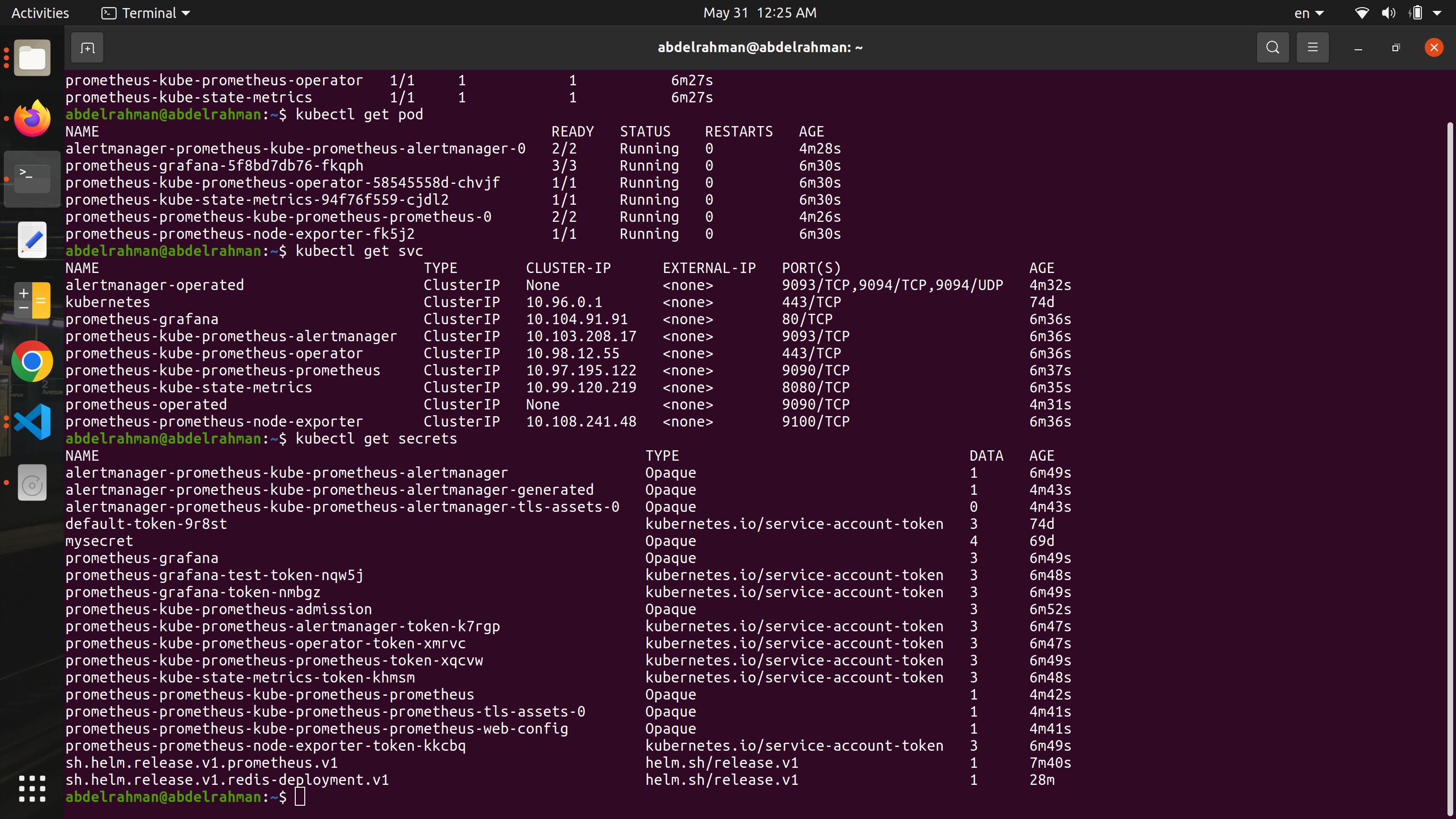This screenshot has width=1456, height=819.
Task: Click Activities in the top bar
Action: pyautogui.click(x=39, y=12)
